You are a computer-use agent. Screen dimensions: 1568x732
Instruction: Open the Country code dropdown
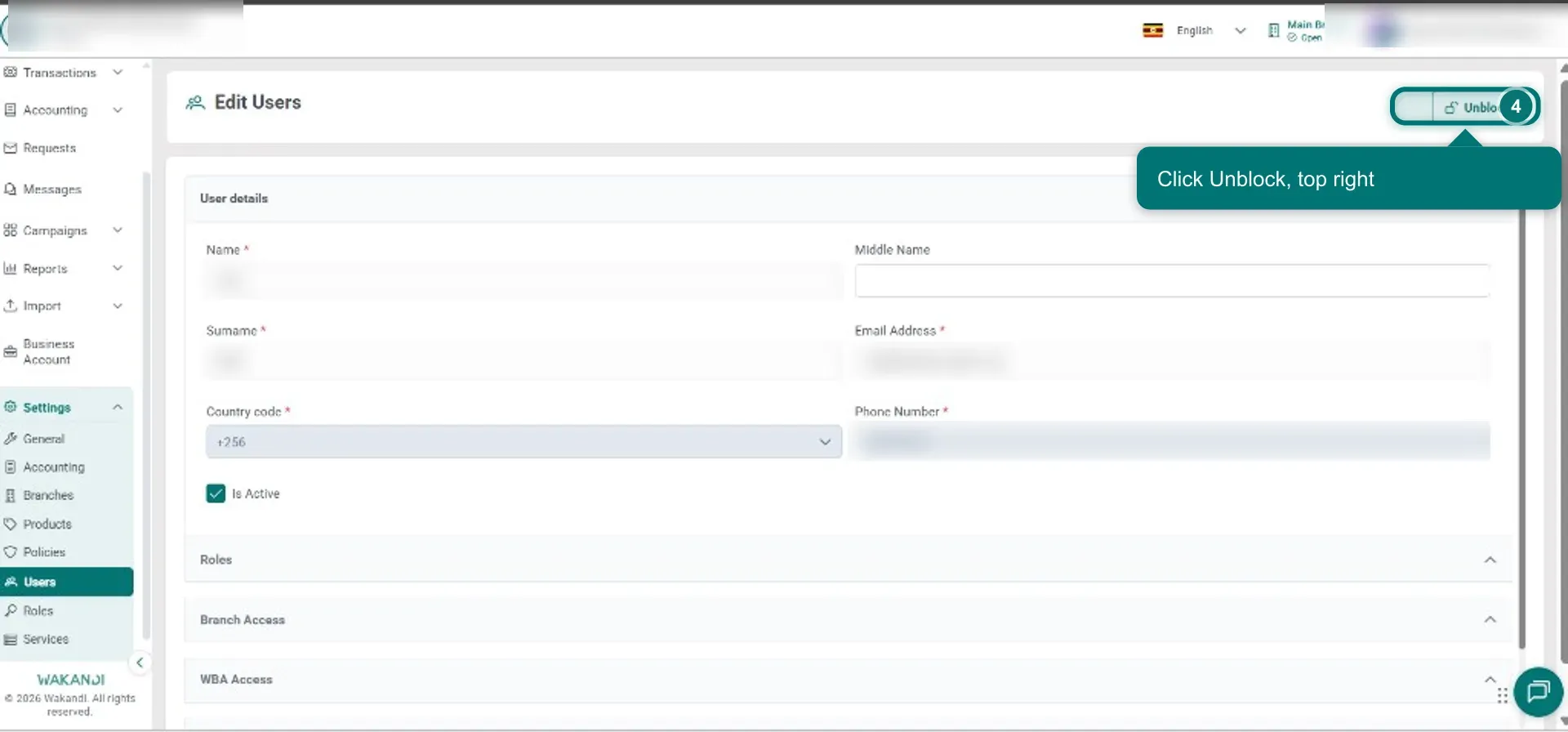(x=523, y=441)
